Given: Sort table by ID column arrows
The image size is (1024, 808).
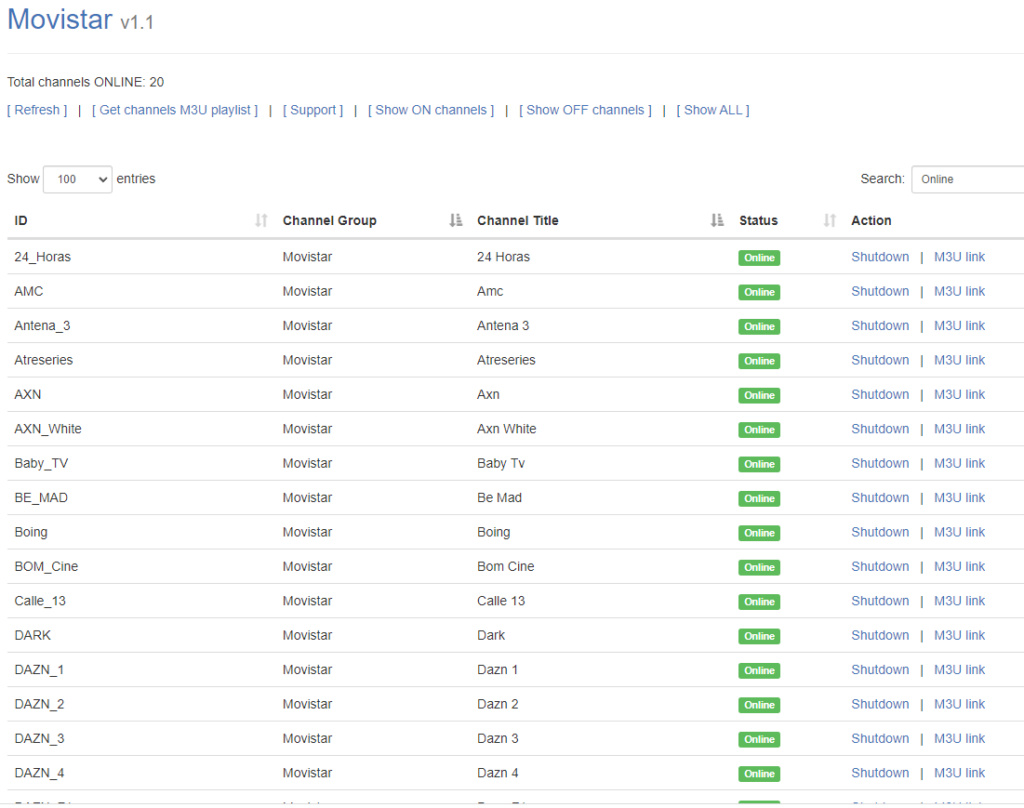Looking at the screenshot, I should pos(261,220).
